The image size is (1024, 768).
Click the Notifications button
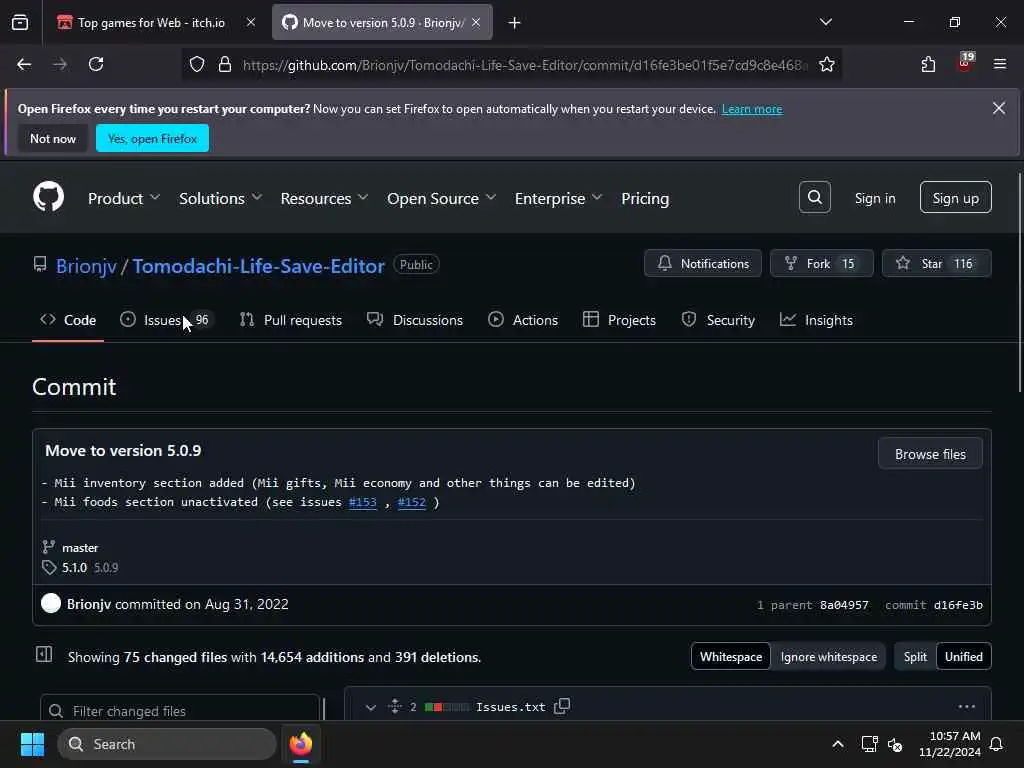[x=703, y=263]
